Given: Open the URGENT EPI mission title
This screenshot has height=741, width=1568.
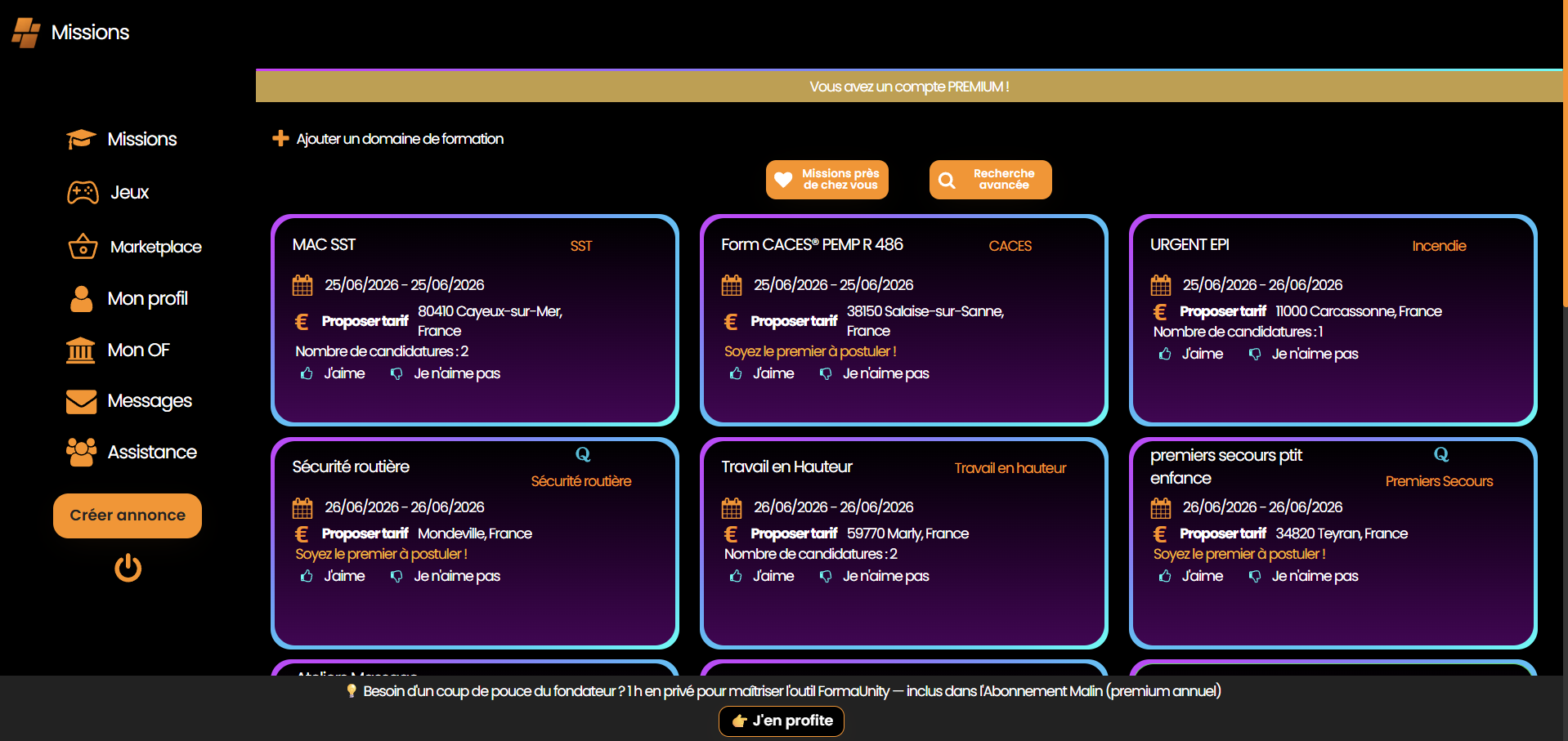Looking at the screenshot, I should coord(1189,244).
